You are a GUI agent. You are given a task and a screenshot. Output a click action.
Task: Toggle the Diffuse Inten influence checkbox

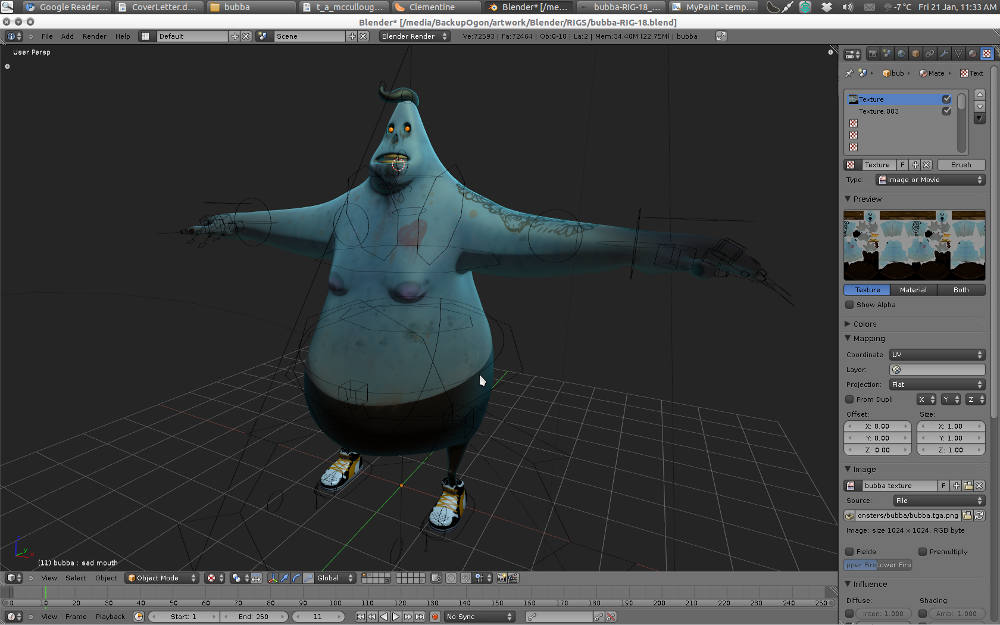coord(849,614)
